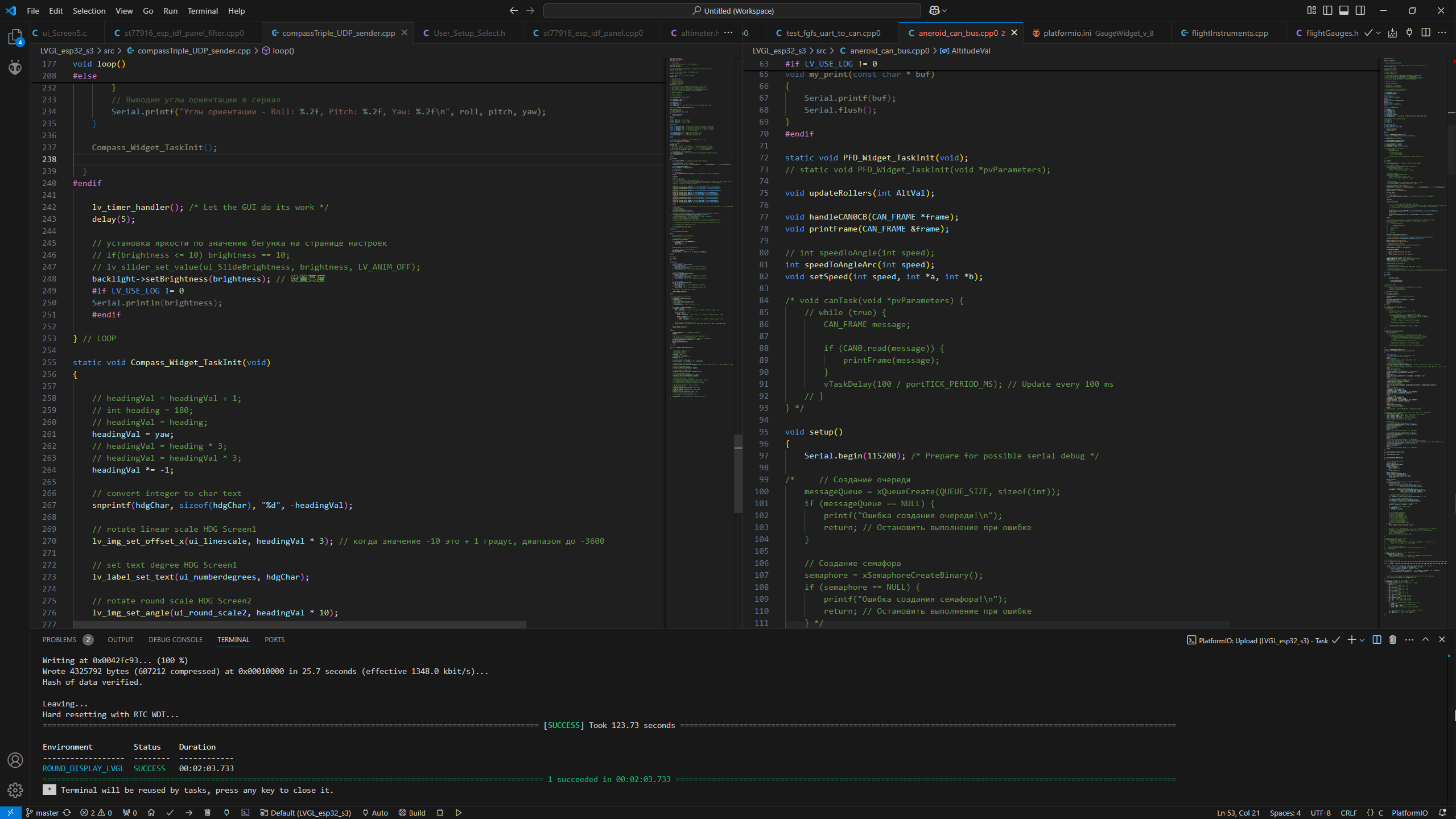Close the aneroid_can_bus.cpp0 tab
Image resolution: width=1456 pixels, height=819 pixels.
coord(1014,33)
